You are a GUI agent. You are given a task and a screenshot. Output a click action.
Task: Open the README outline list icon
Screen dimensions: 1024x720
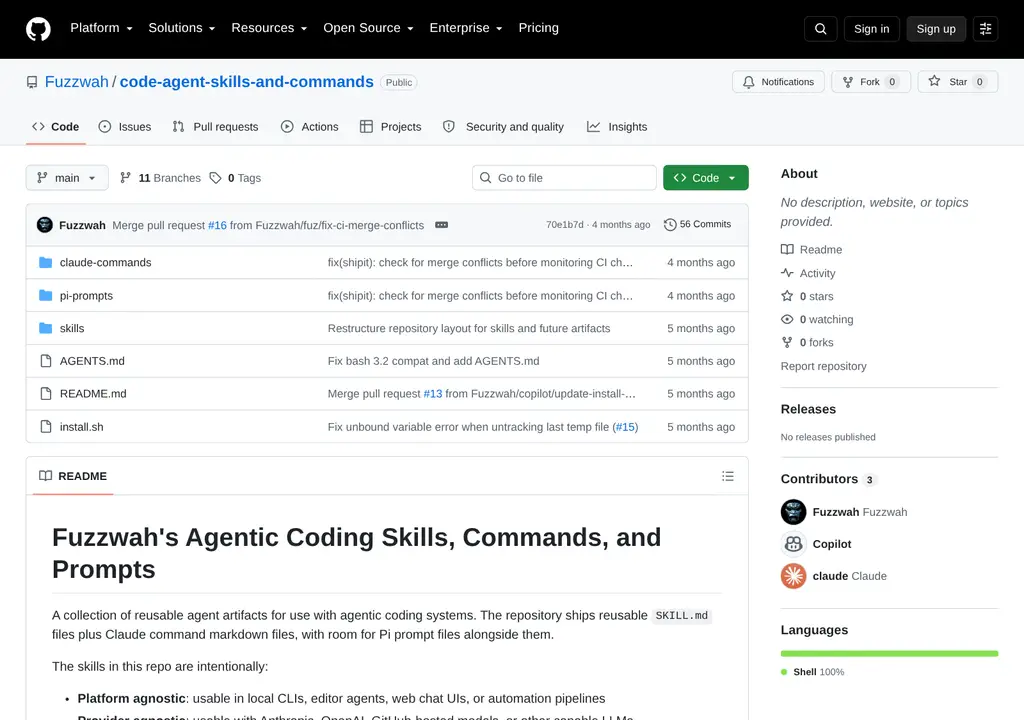[x=728, y=476]
